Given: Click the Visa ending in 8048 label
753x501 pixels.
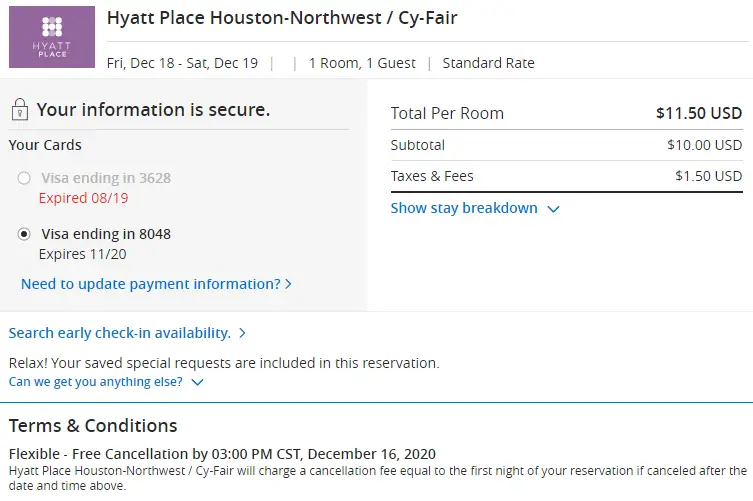Looking at the screenshot, I should (105, 234).
